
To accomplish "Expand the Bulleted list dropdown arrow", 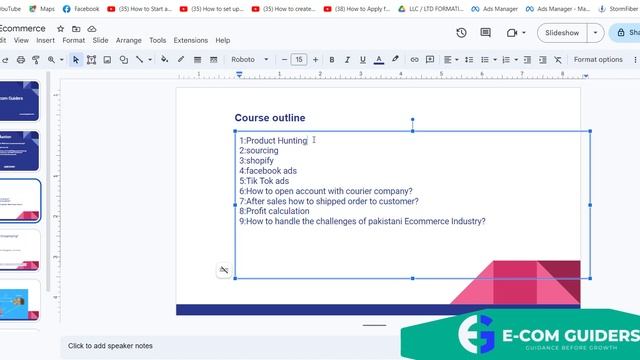I will point(495,60).
